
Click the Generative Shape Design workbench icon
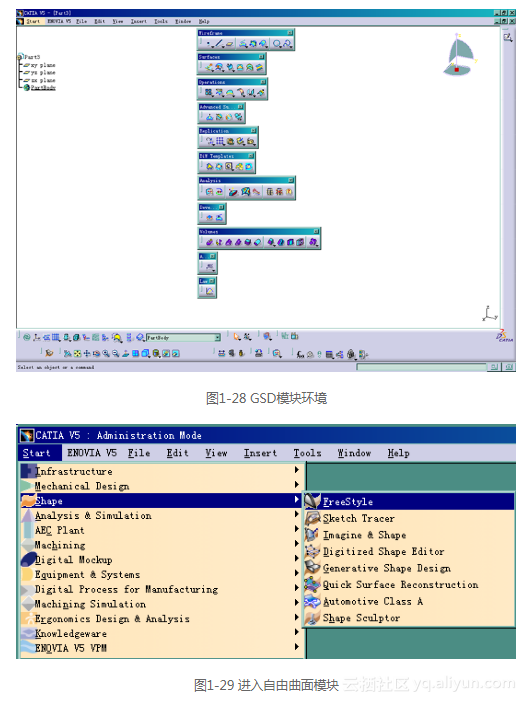[313, 568]
